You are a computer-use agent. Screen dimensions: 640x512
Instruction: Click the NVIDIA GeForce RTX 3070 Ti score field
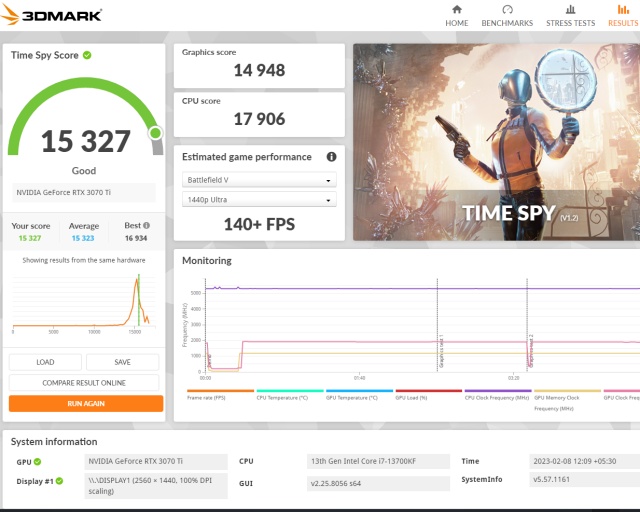pos(84,192)
